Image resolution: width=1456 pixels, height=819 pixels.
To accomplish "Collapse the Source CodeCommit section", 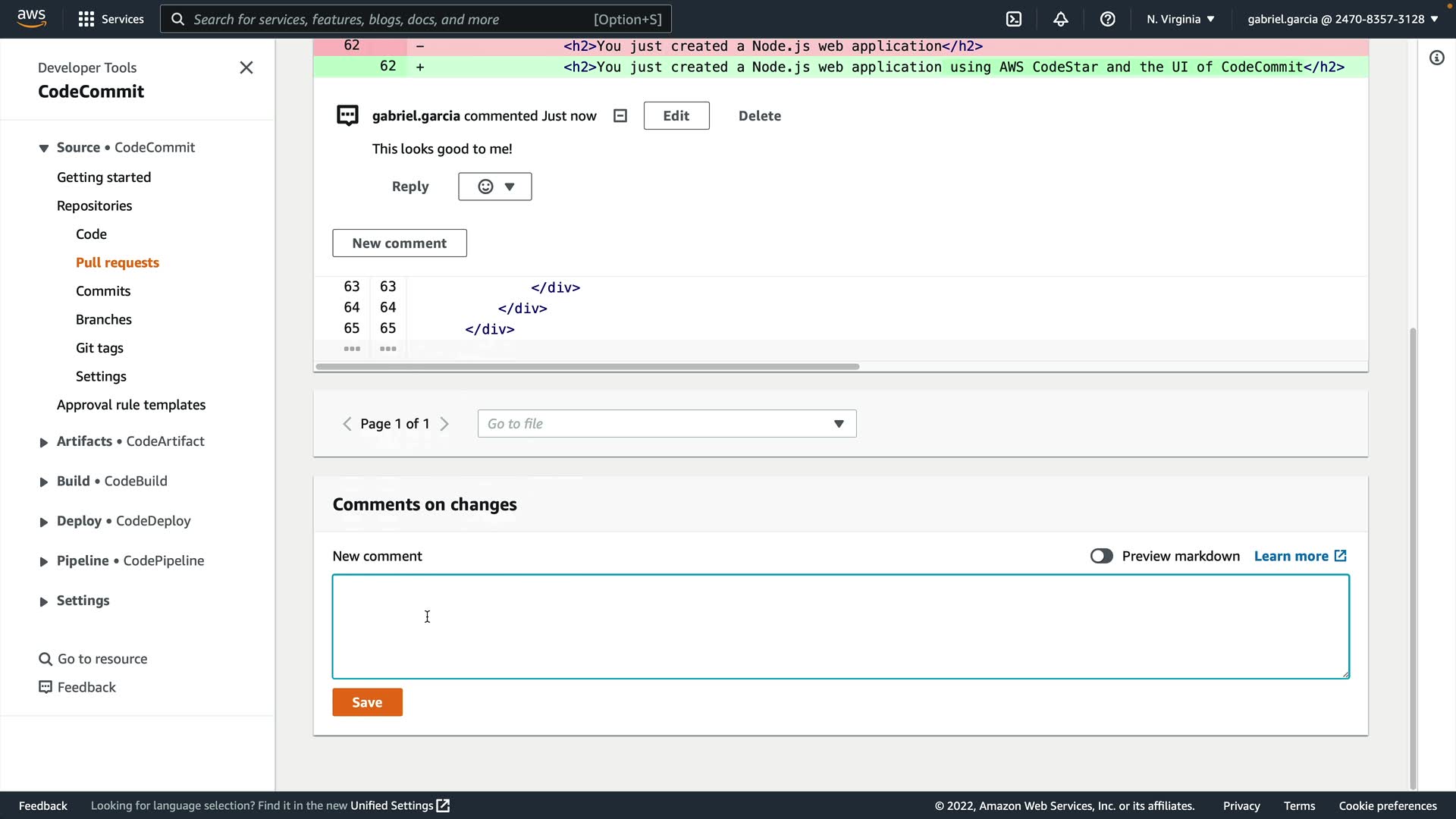I will click(44, 148).
